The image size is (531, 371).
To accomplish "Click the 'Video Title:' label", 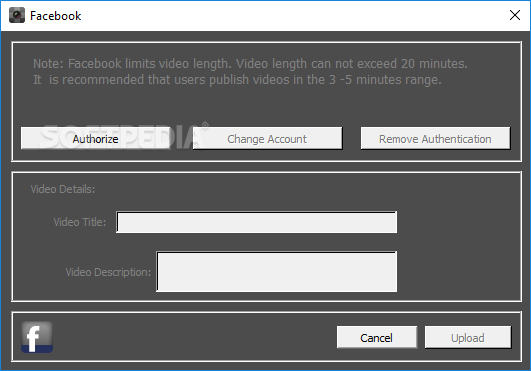I will [80, 222].
